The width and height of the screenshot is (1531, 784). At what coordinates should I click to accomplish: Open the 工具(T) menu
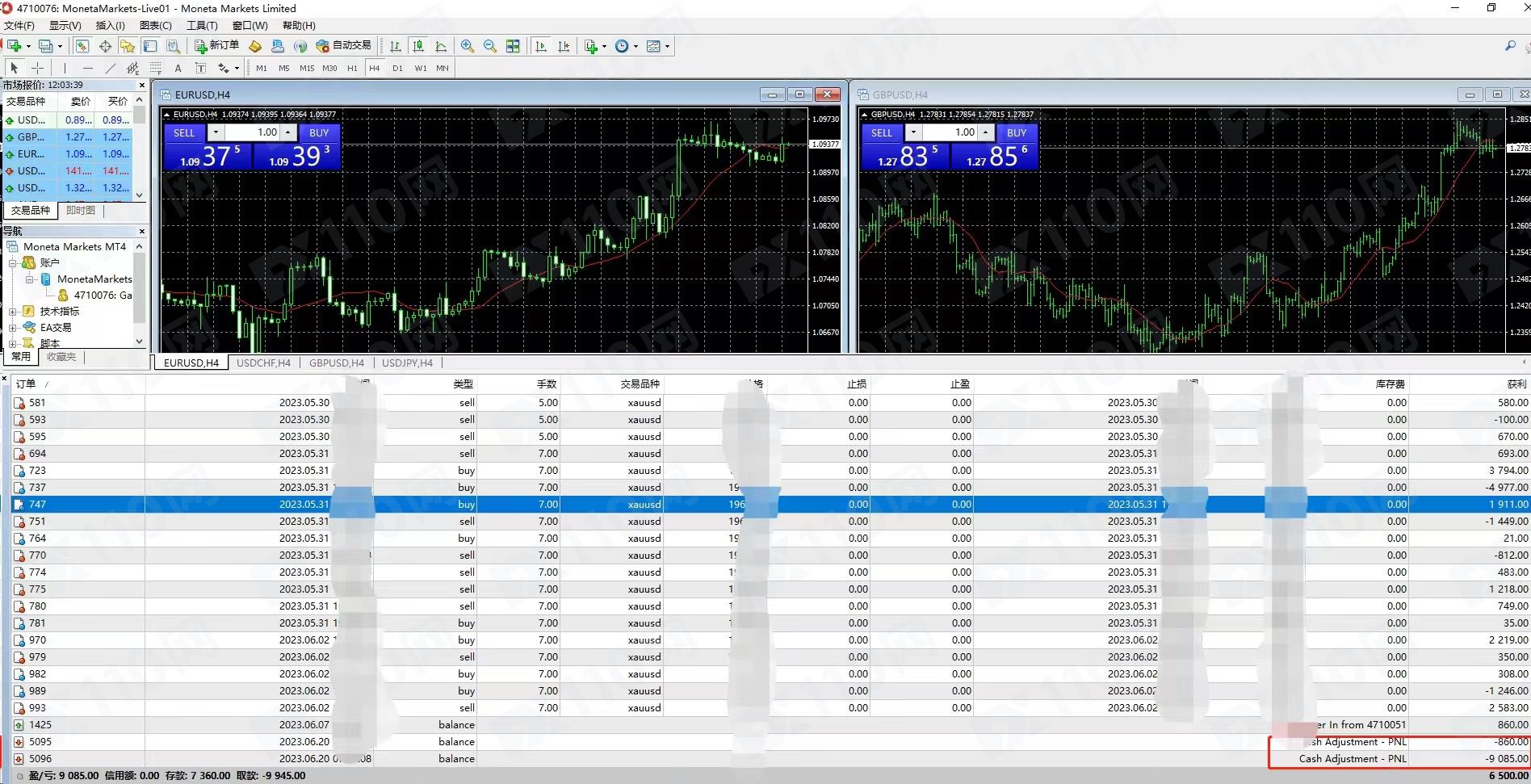pos(202,25)
